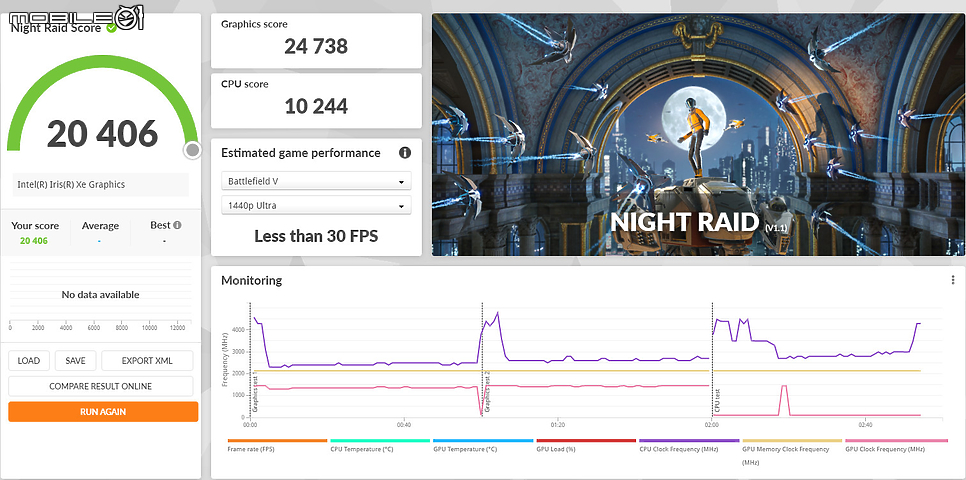Click COMPARE RESULT ONLINE button
Viewport: 966px width, 480px height.
[x=100, y=386]
